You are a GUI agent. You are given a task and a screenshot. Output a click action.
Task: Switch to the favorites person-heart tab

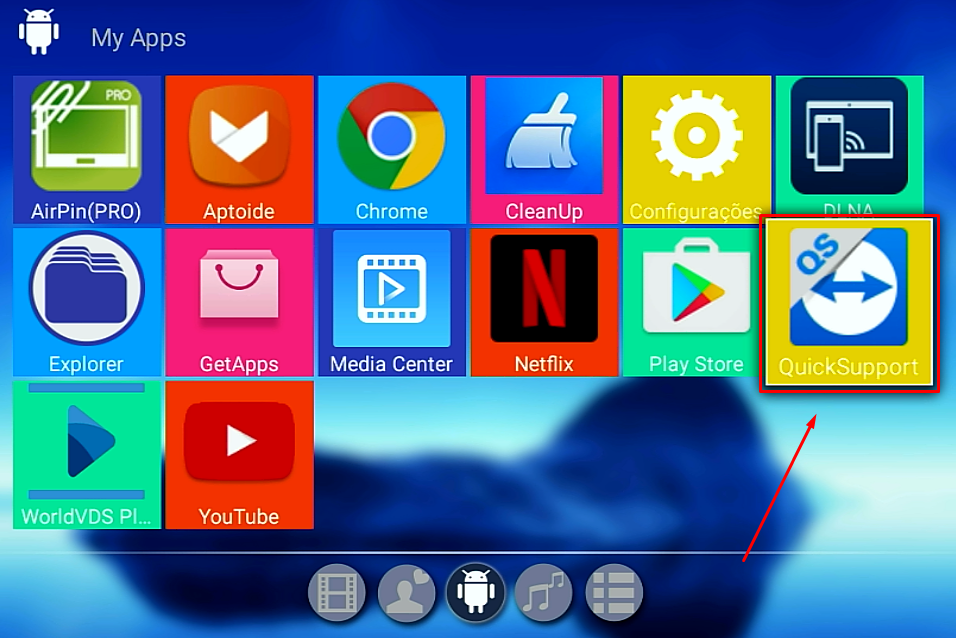point(406,593)
